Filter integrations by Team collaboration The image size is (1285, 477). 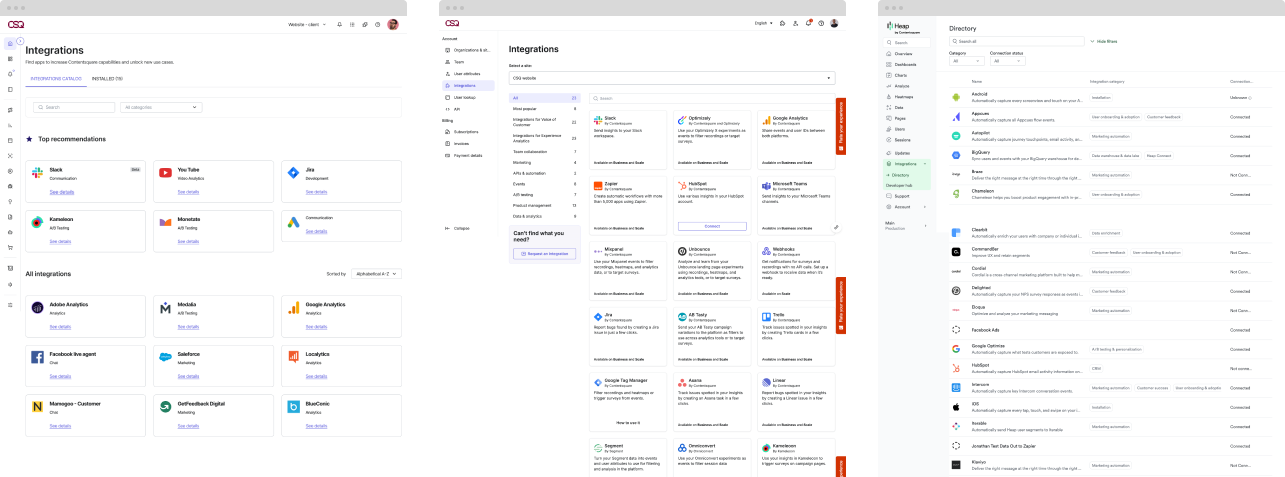(x=543, y=151)
